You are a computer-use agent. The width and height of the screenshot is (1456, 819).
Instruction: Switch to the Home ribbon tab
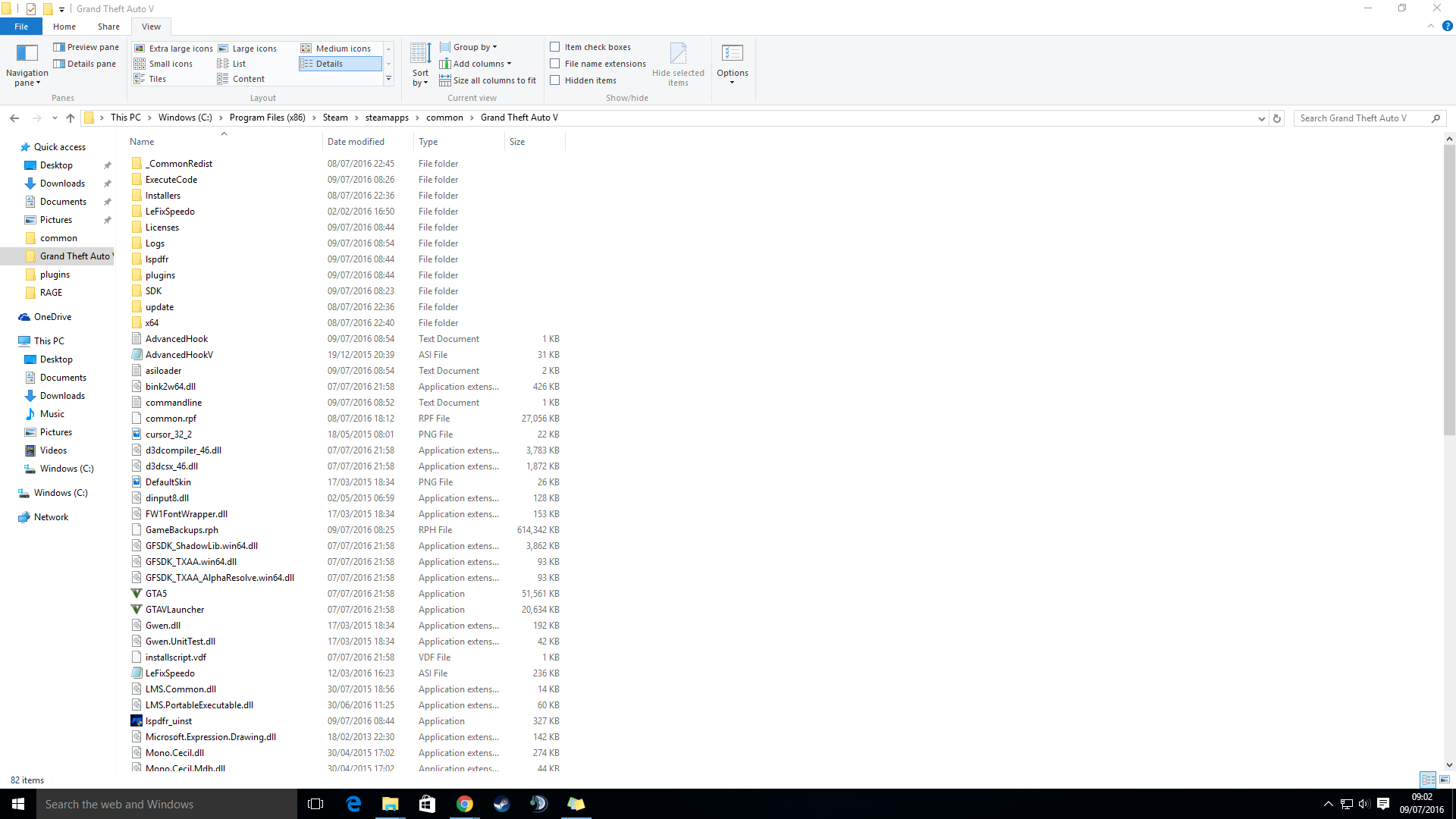point(64,27)
